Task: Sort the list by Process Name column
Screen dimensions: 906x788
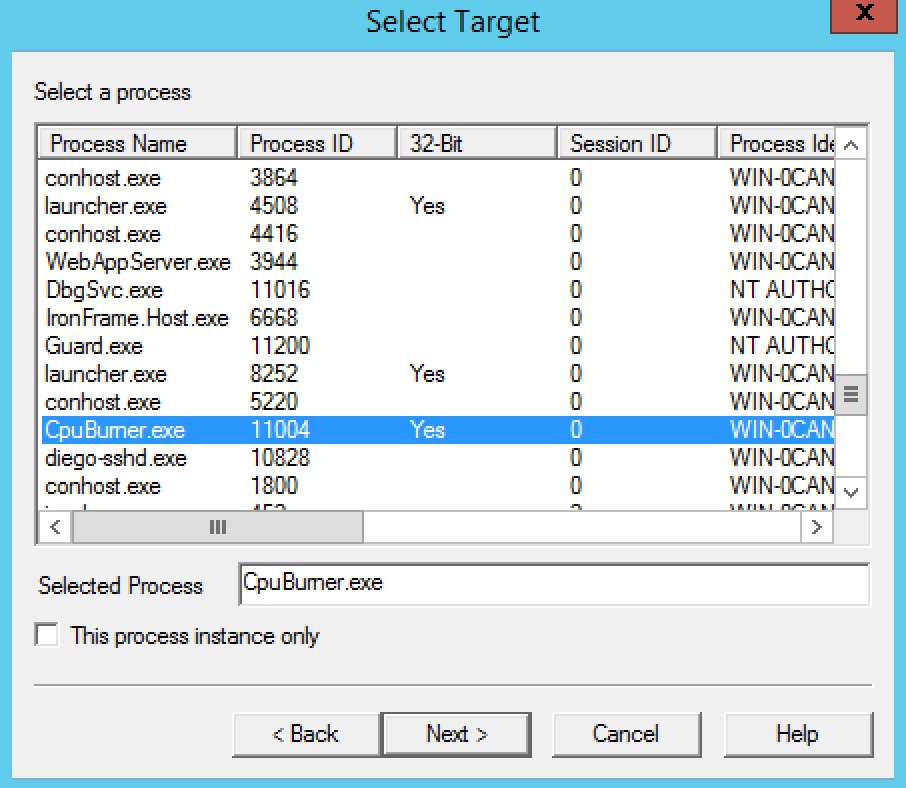Action: pos(137,143)
